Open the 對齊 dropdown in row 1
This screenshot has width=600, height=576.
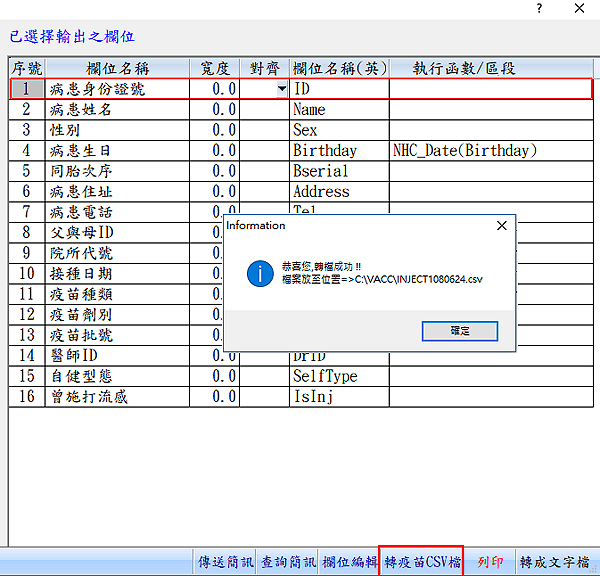click(282, 89)
